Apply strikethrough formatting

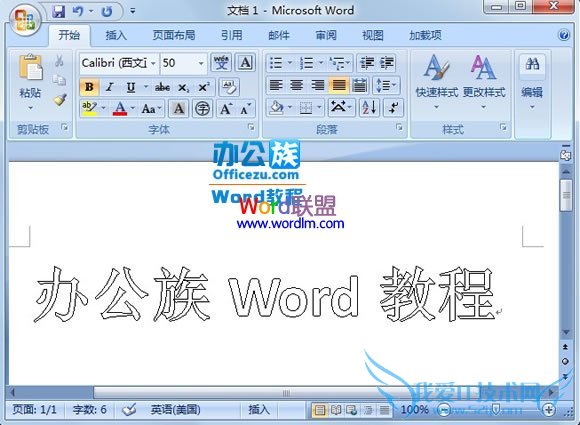[x=162, y=87]
